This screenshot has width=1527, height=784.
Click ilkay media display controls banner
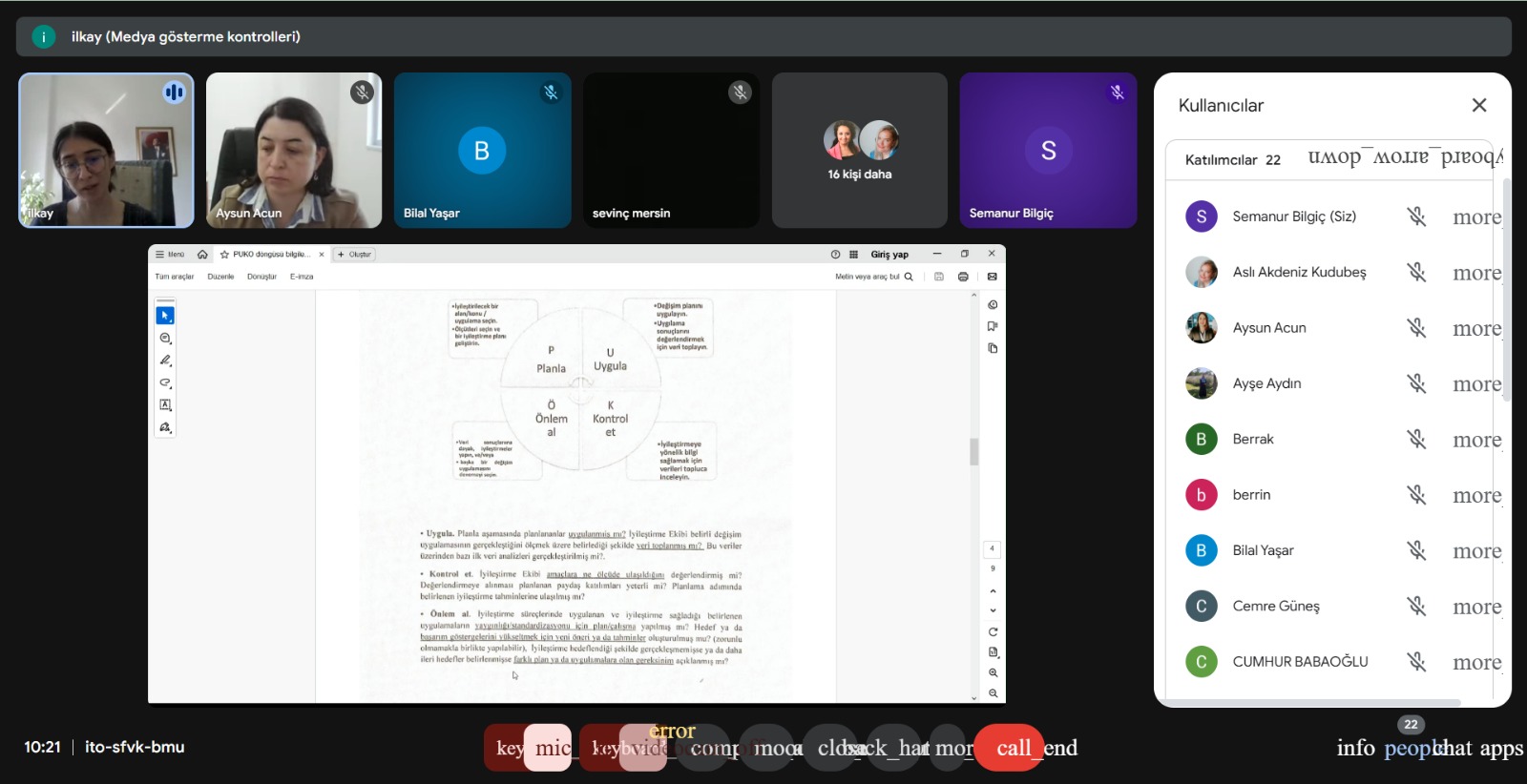[x=185, y=36]
